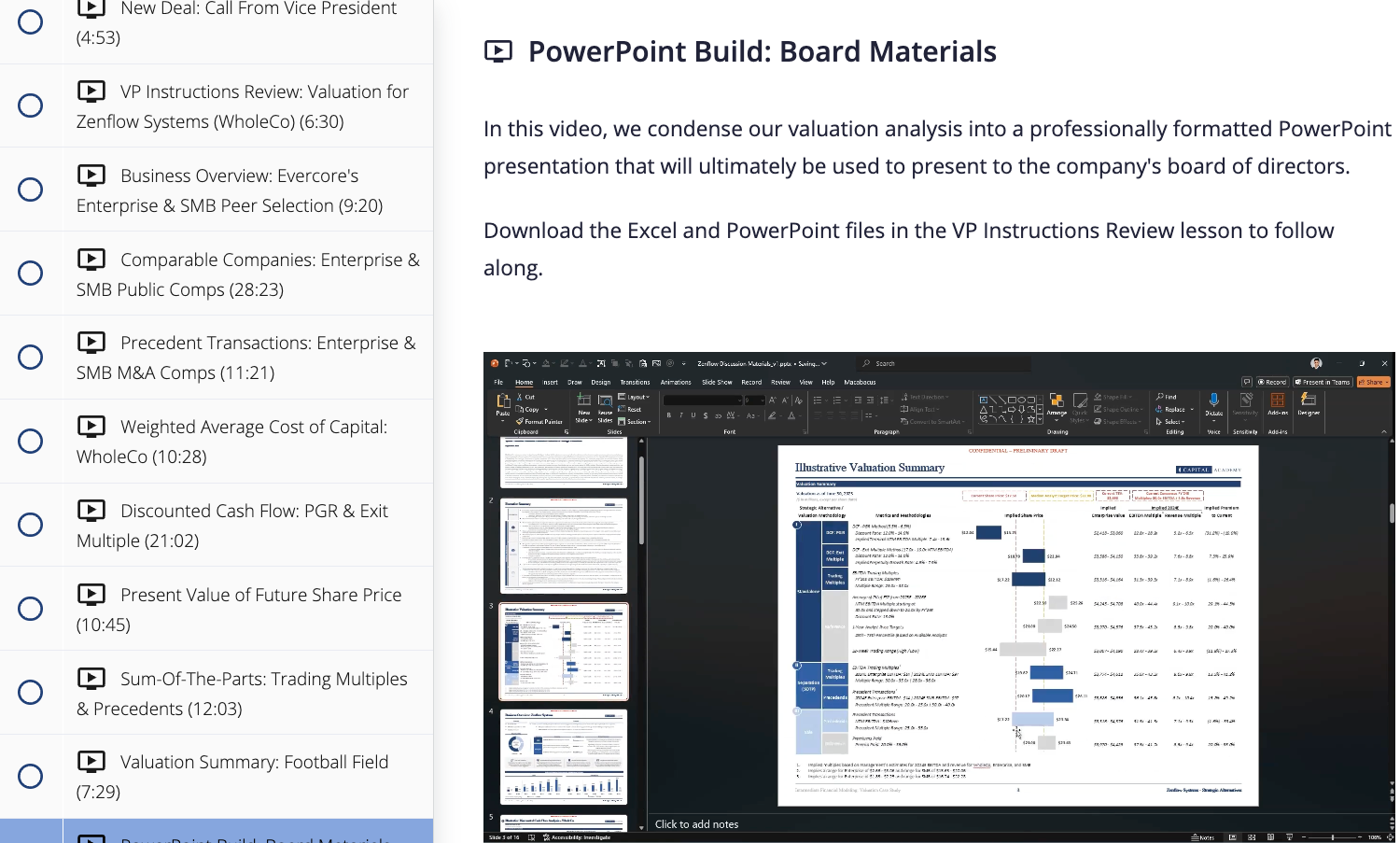Toggle Weighted Average Cost of Capital completion
The image size is (1400, 843).
tap(31, 441)
